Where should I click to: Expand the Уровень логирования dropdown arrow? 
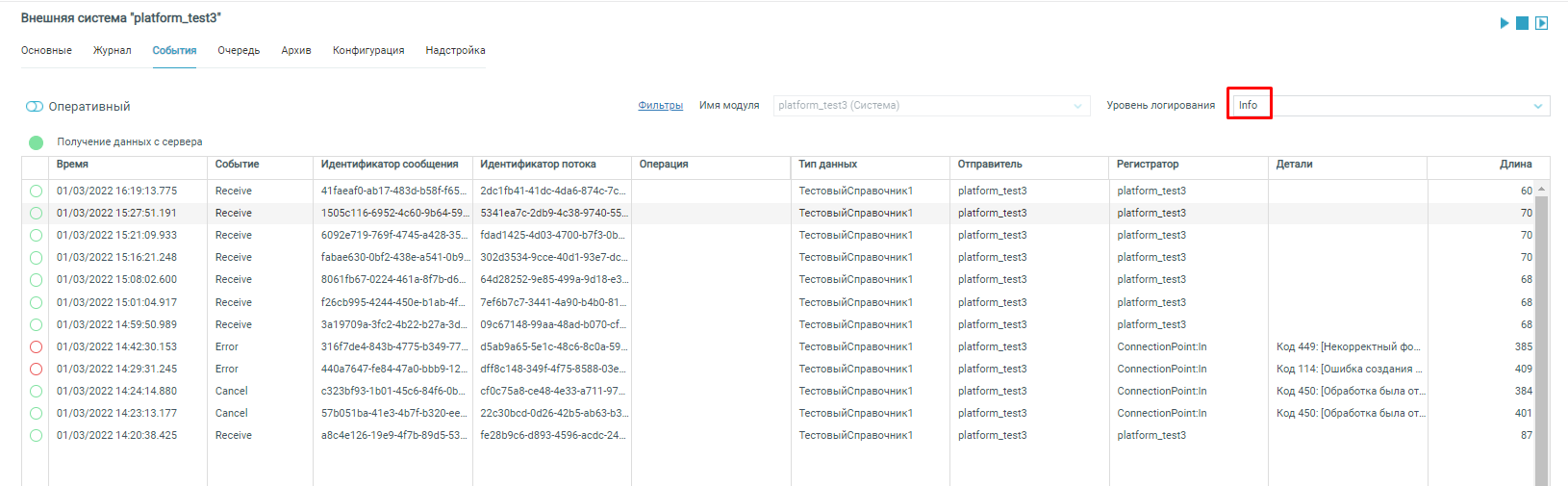pos(1537,106)
